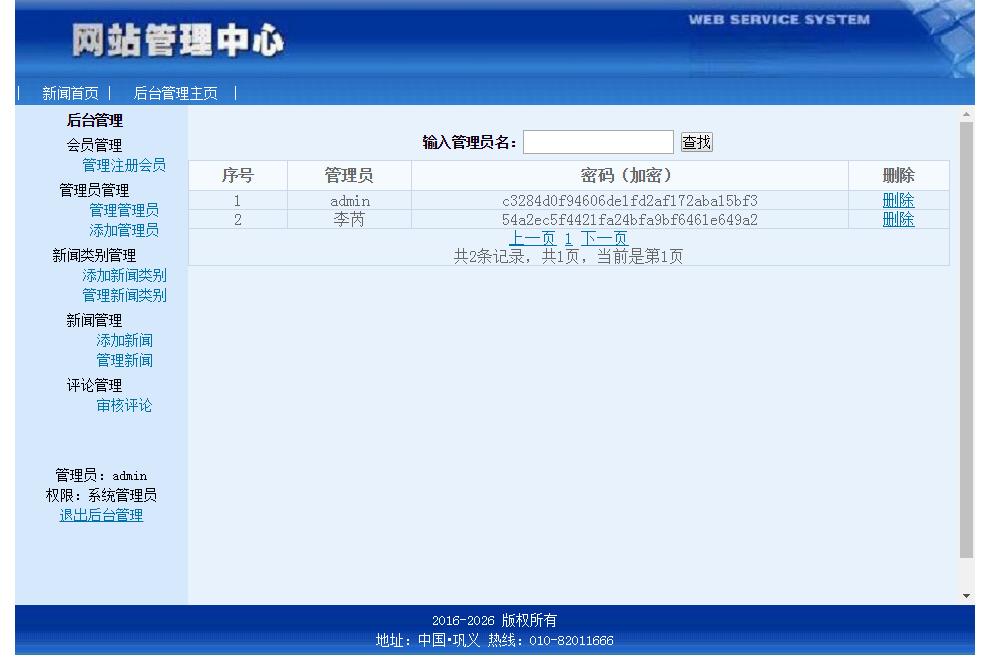
Task: Open 审核评论 to review comments
Action: tap(123, 405)
